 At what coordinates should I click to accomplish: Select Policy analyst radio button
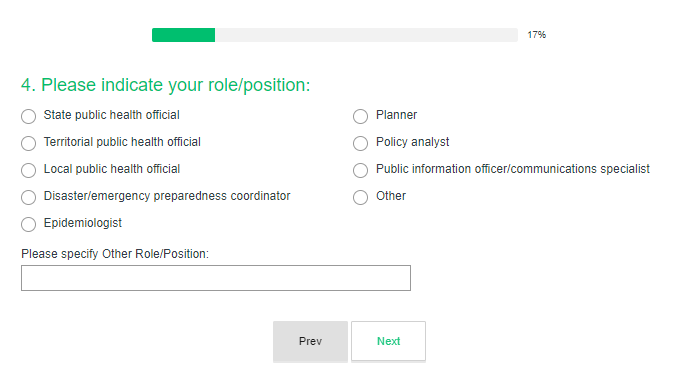click(360, 143)
